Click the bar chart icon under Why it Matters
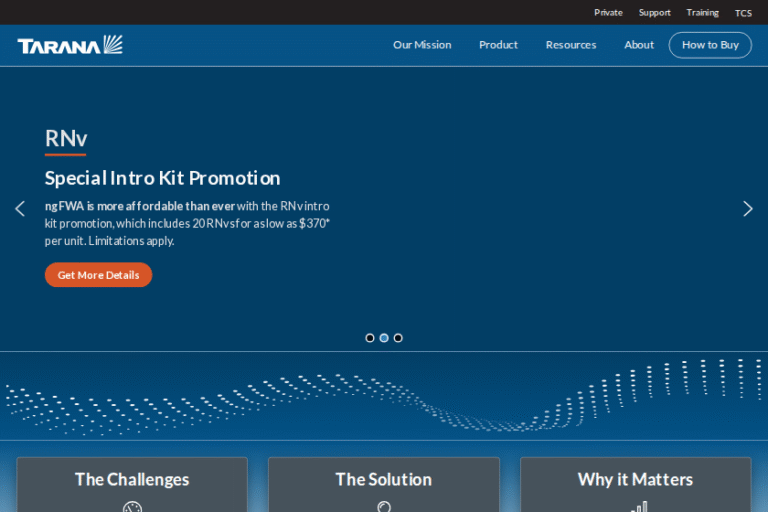 click(x=638, y=506)
